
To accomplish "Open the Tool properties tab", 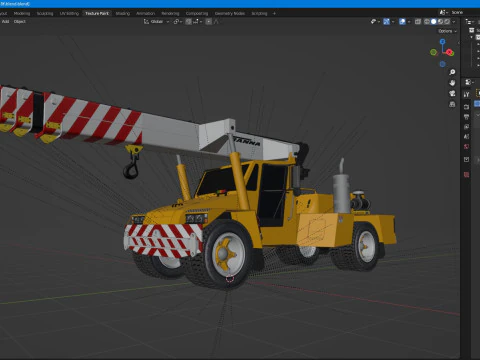I will (466, 94).
